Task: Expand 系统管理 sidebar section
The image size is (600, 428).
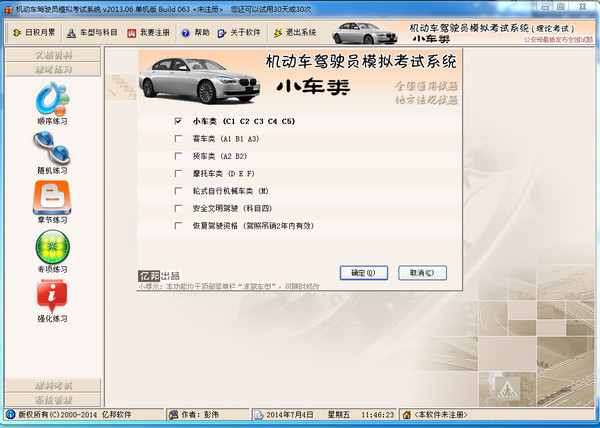Action: 52,399
